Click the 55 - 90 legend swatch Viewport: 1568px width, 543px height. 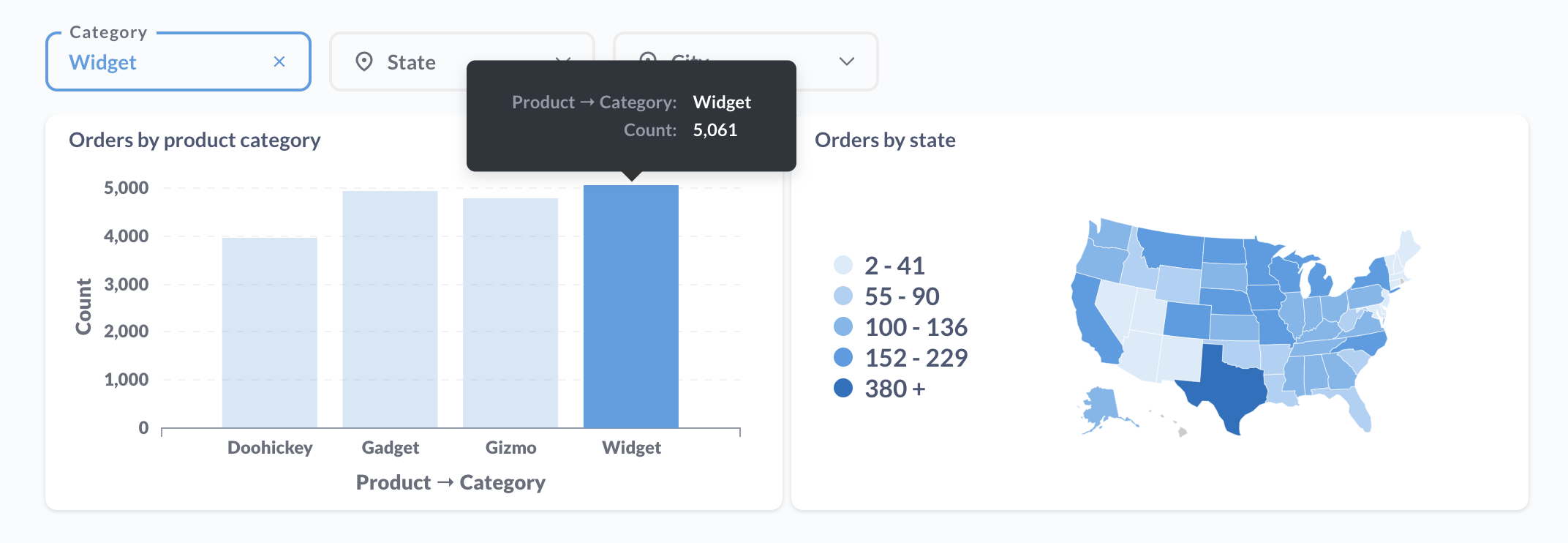[843, 296]
